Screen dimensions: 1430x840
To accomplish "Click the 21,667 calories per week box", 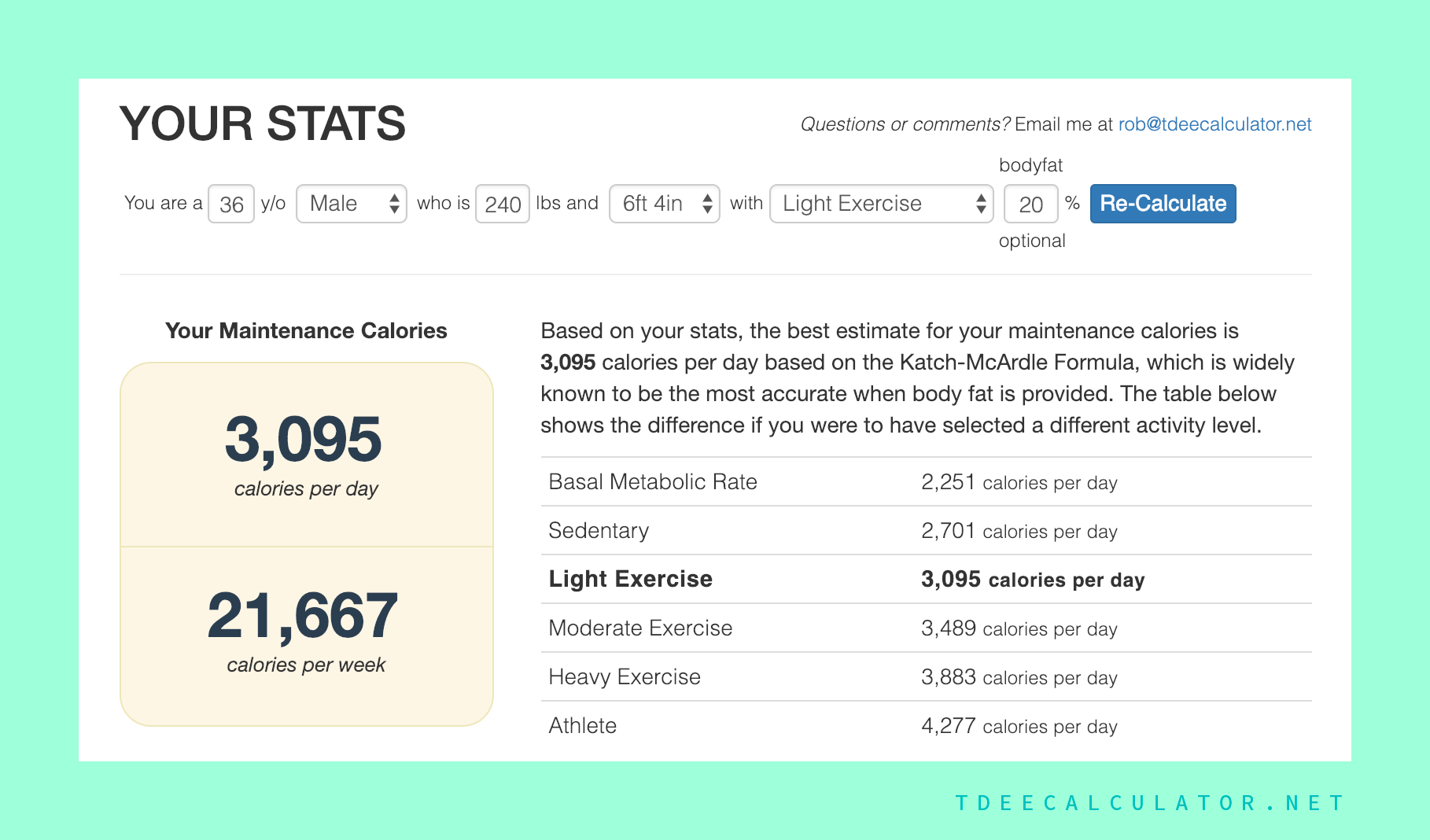I will 305,633.
